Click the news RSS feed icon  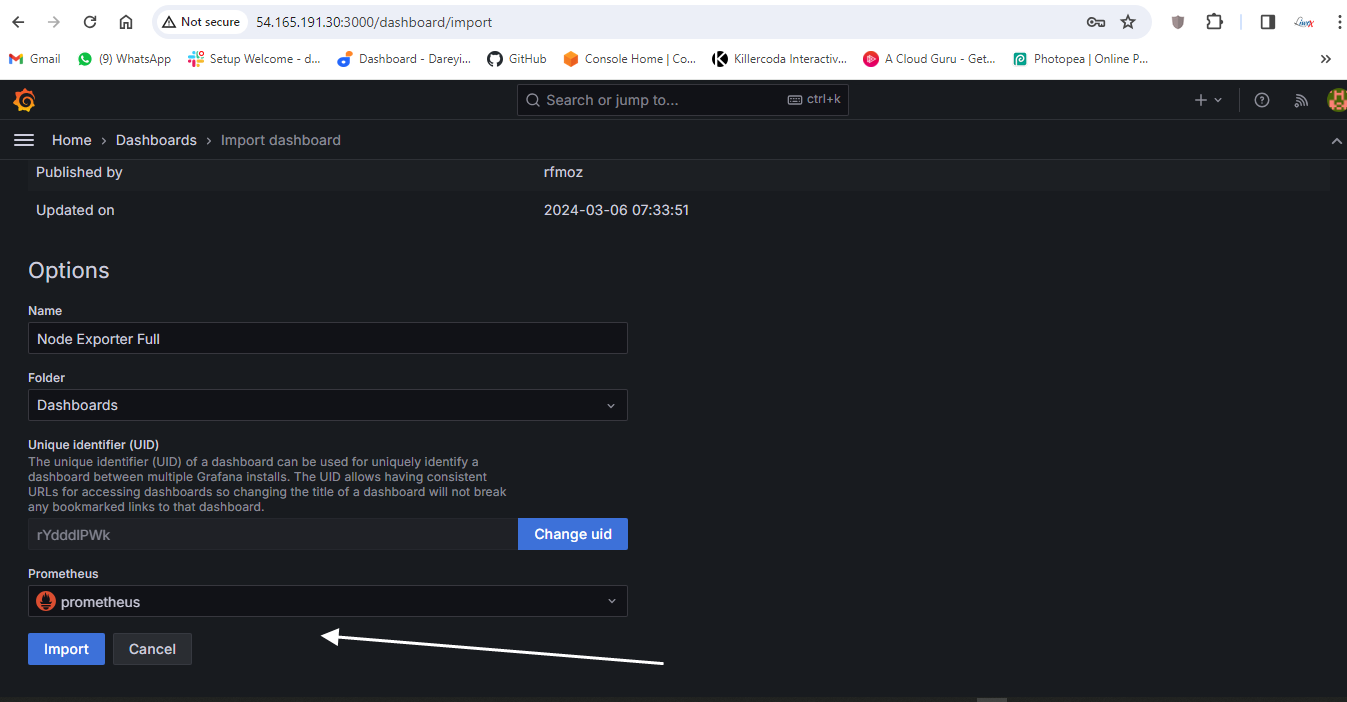tap(1301, 100)
